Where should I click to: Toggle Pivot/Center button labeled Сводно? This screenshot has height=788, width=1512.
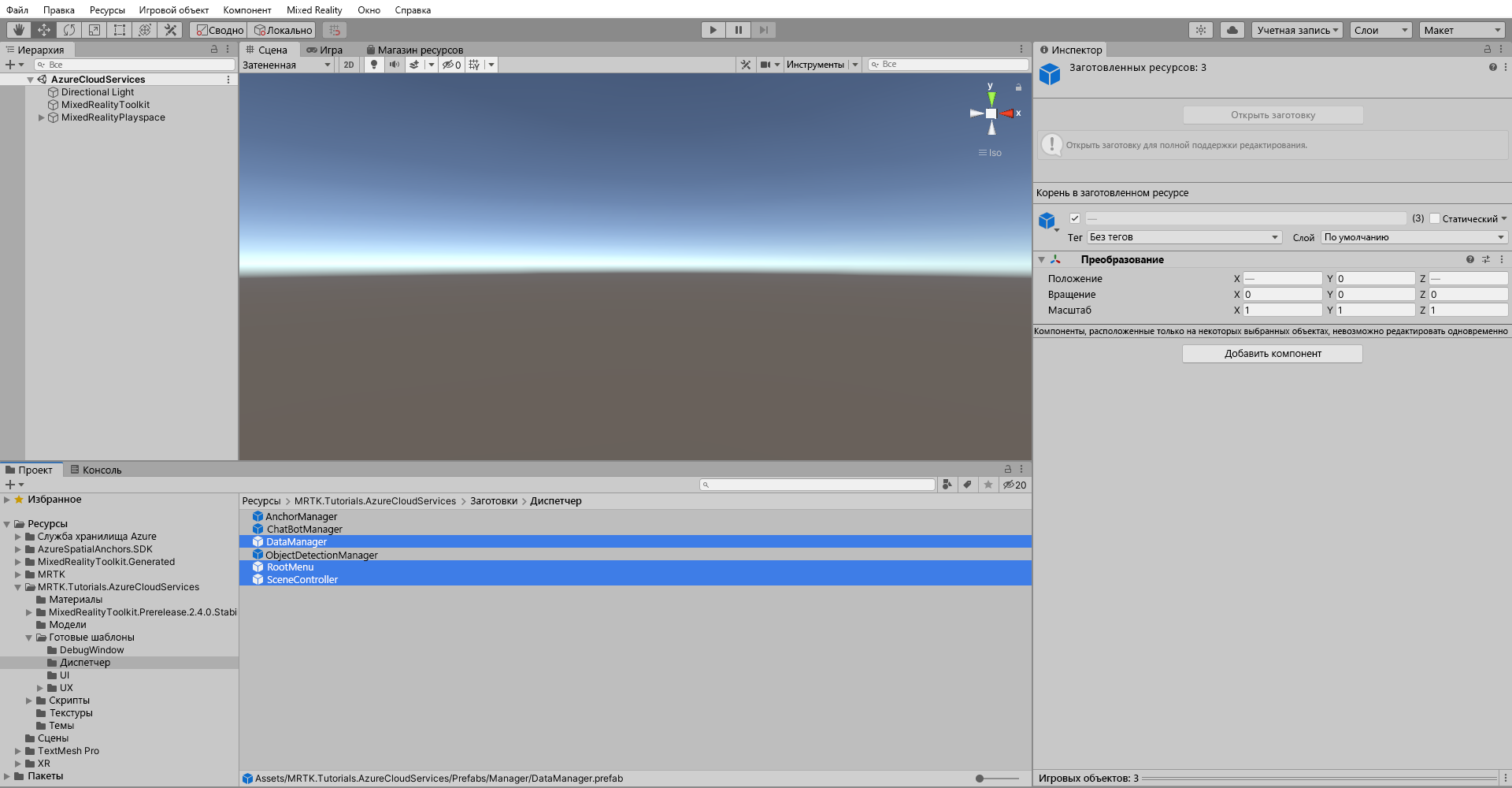220,30
